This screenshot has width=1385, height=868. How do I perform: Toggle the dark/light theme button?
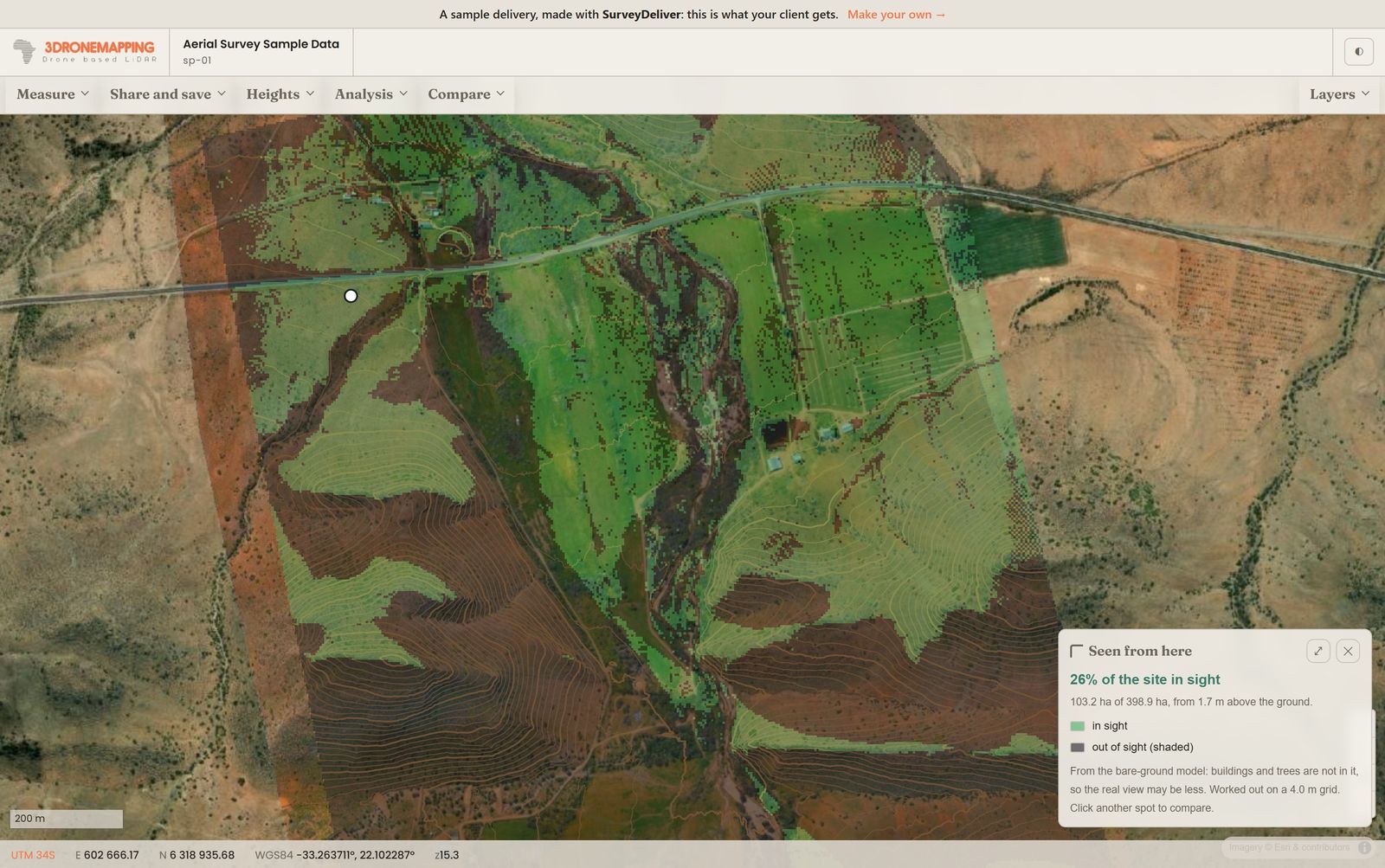point(1358,52)
